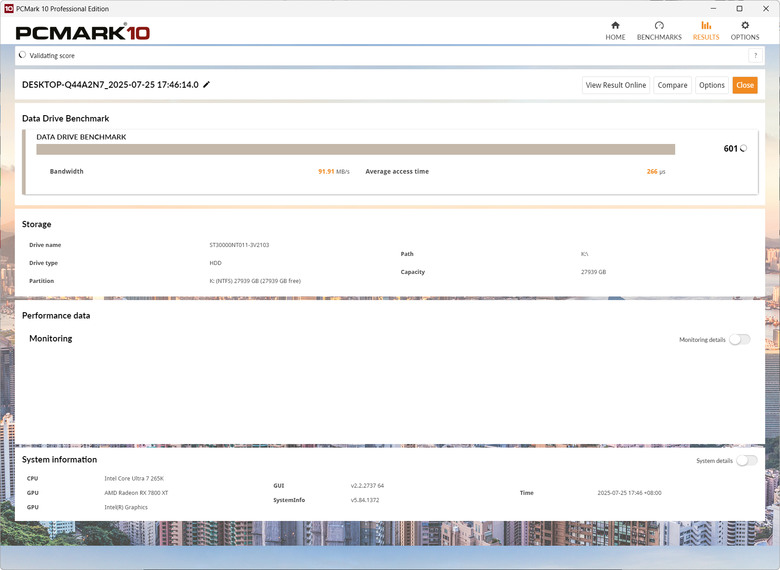The image size is (780, 570).
Task: Click the bandwidth value 91.91 MB/s
Action: (x=334, y=172)
